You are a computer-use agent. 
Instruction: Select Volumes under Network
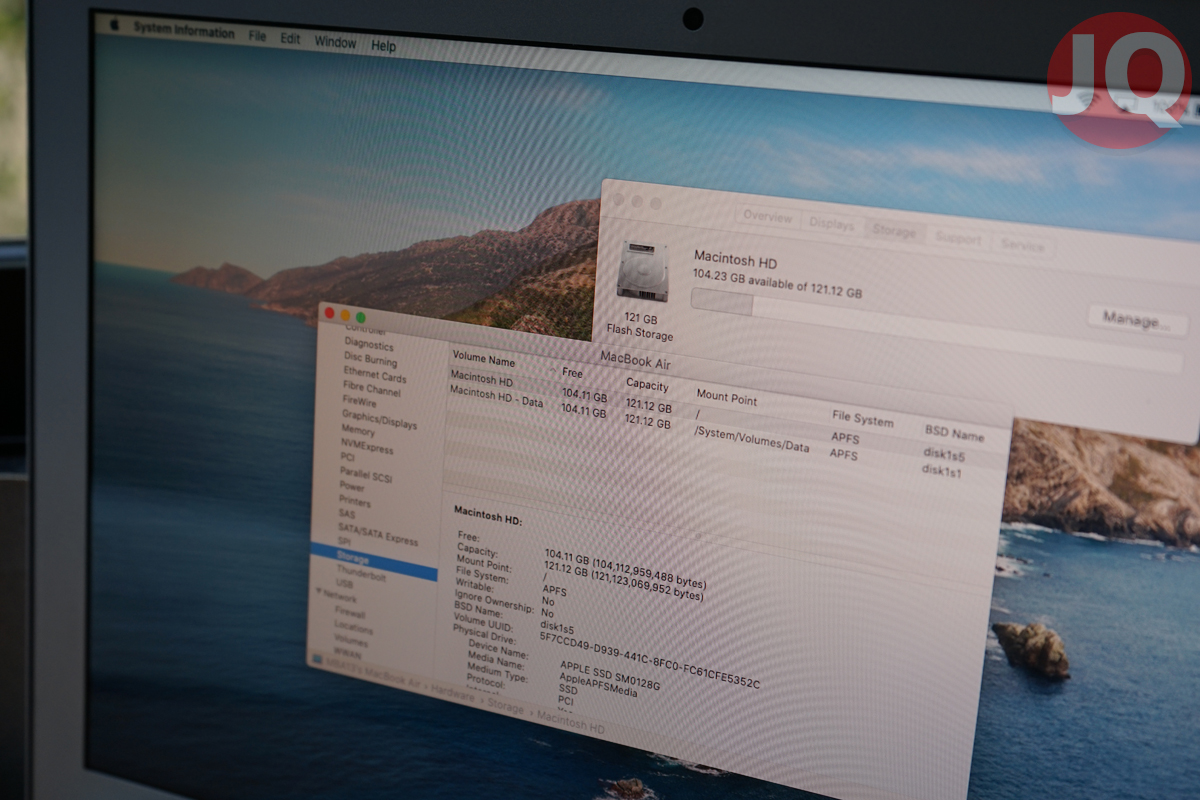pyautogui.click(x=350, y=641)
